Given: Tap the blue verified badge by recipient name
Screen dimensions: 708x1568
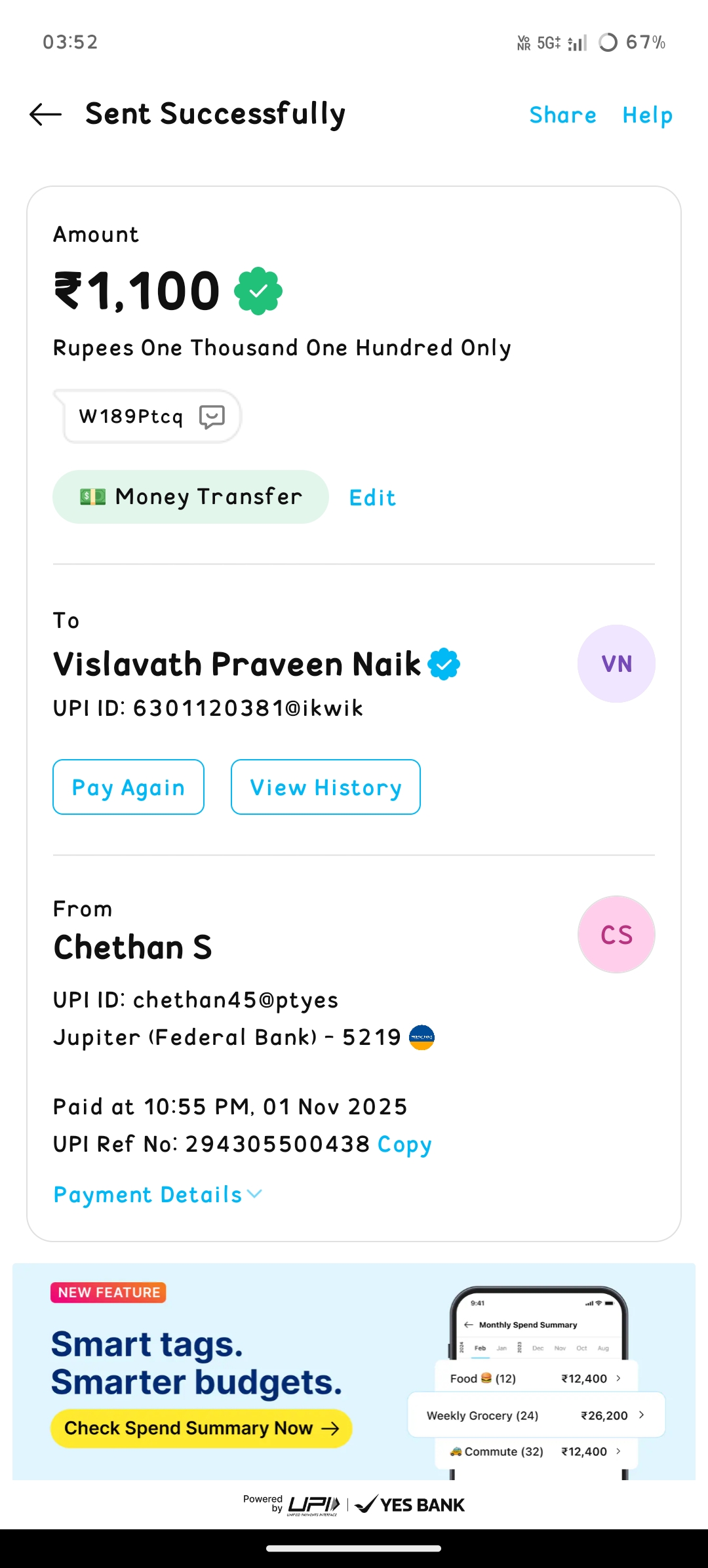Looking at the screenshot, I should click(444, 664).
